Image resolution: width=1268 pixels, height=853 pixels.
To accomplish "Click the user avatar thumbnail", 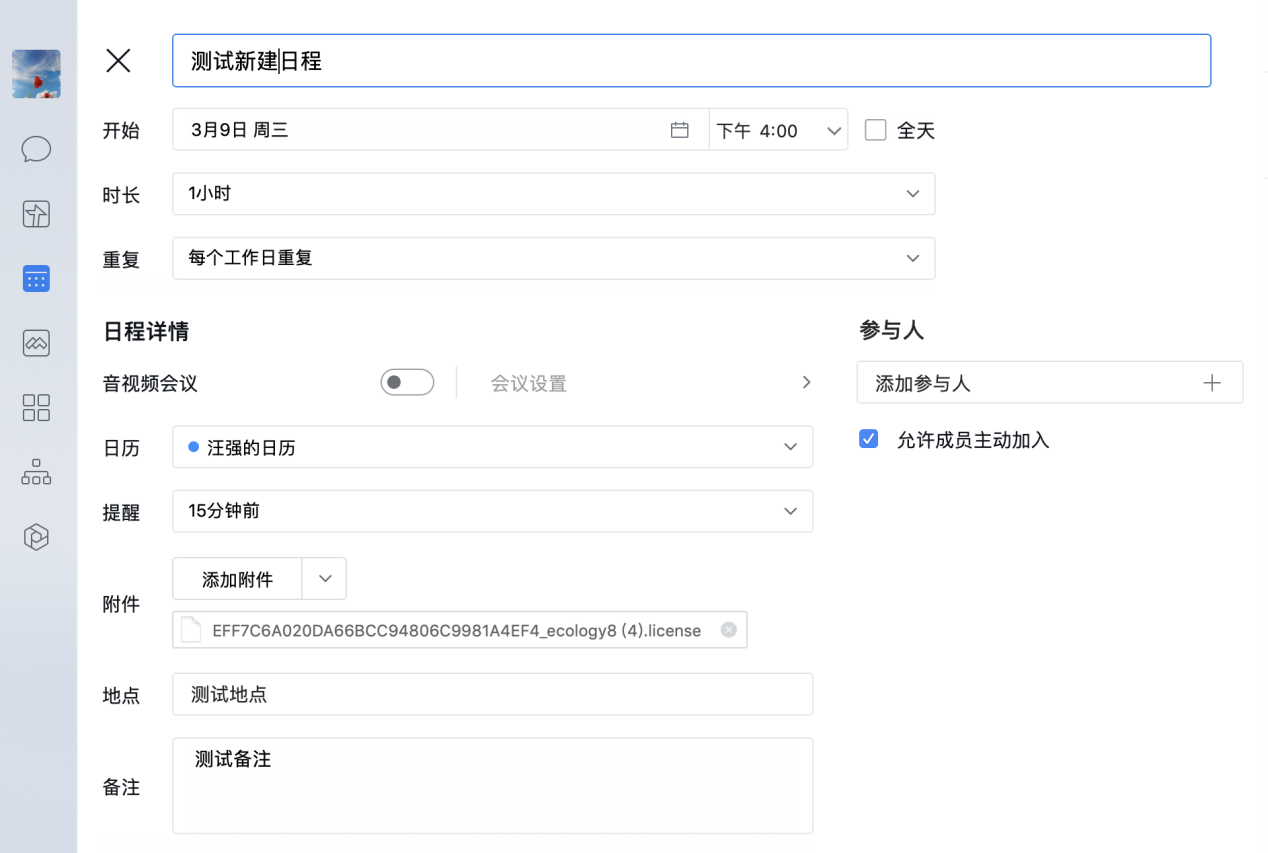I will (36, 74).
